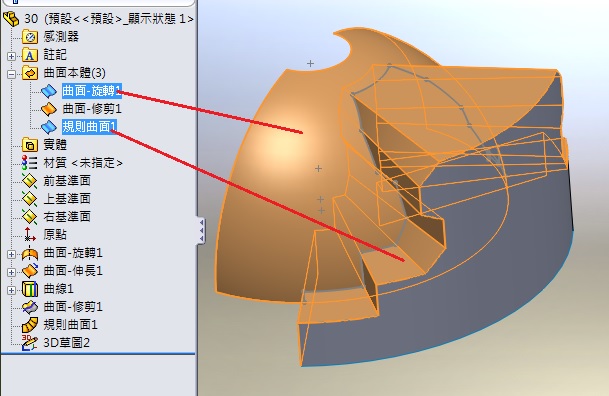This screenshot has height=396, width=609.
Task: Click the 實體 solid bodies folder icon
Action: point(30,145)
